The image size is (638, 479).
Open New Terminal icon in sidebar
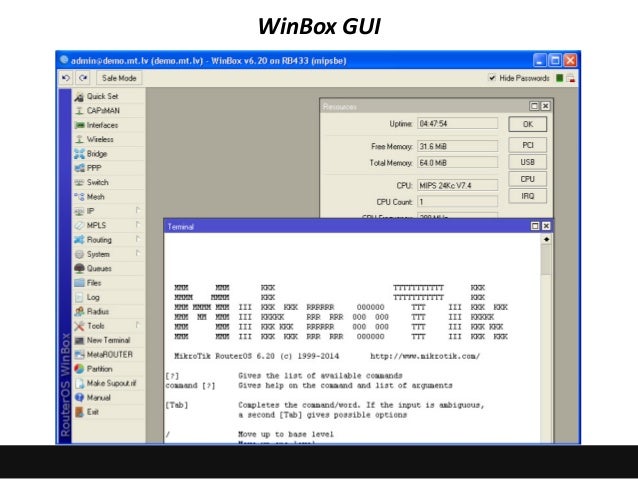point(79,340)
